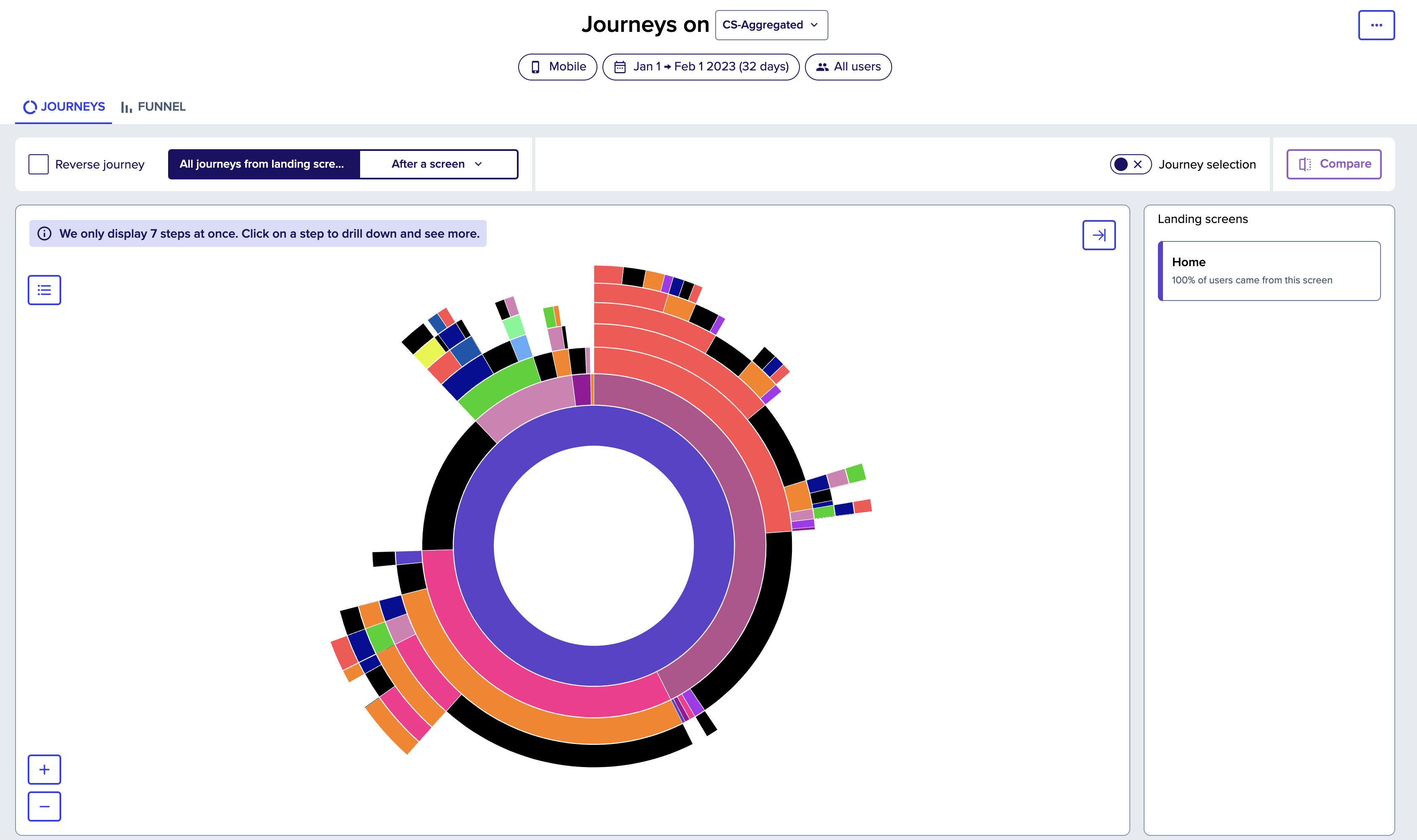The image size is (1417, 840).
Task: Zoom in with the plus button
Action: pos(44,769)
